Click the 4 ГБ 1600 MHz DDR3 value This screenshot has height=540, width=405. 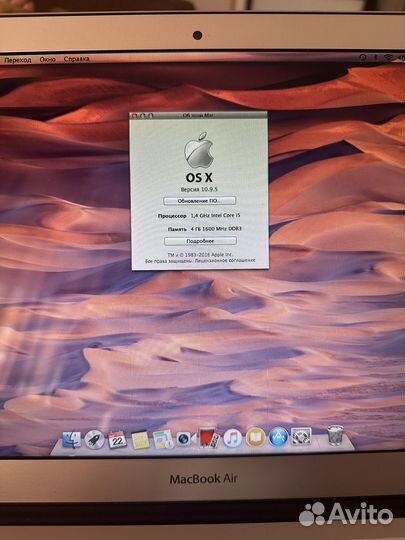pos(216,229)
